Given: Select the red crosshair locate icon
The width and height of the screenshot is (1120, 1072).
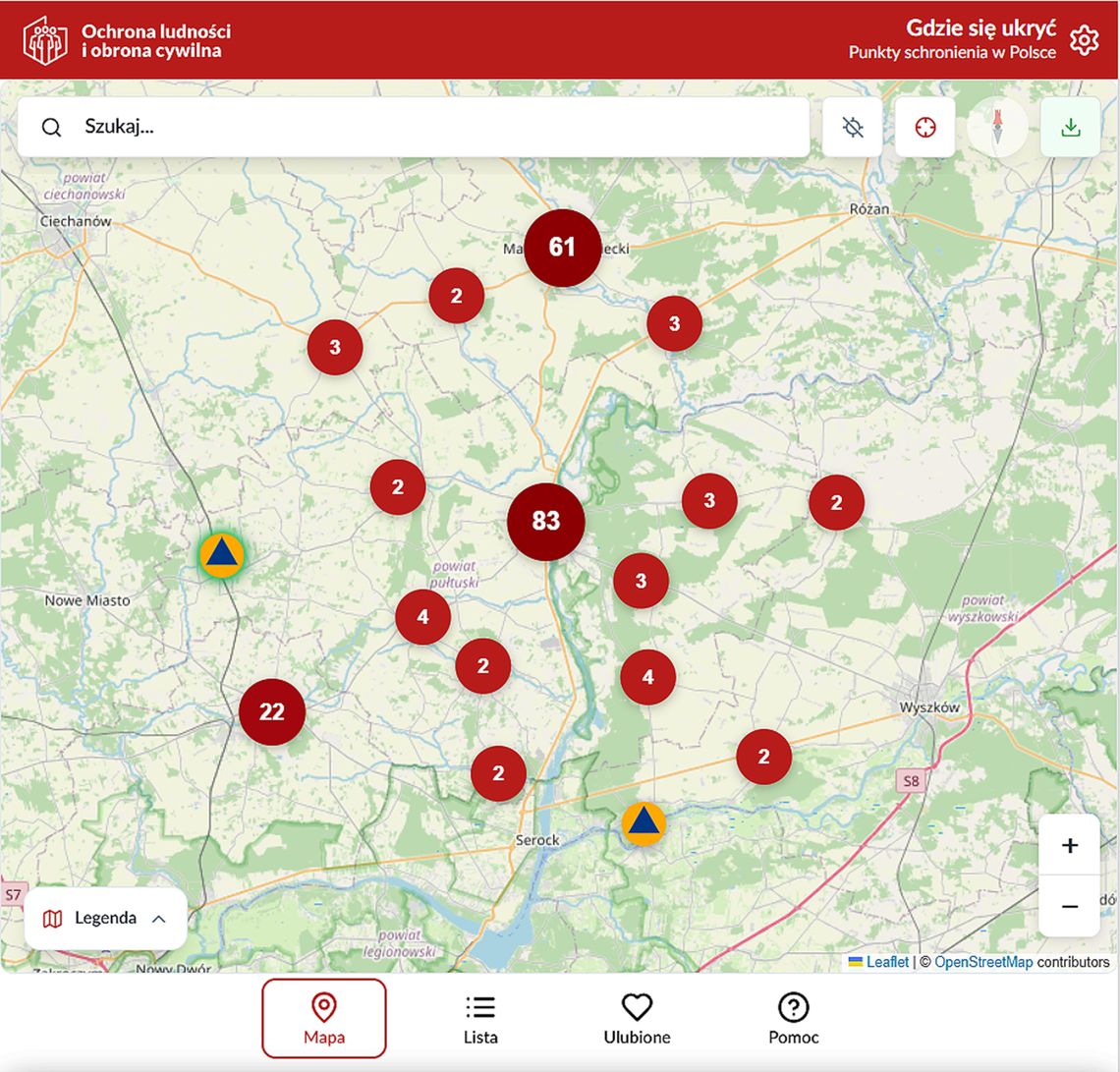Looking at the screenshot, I should [924, 127].
